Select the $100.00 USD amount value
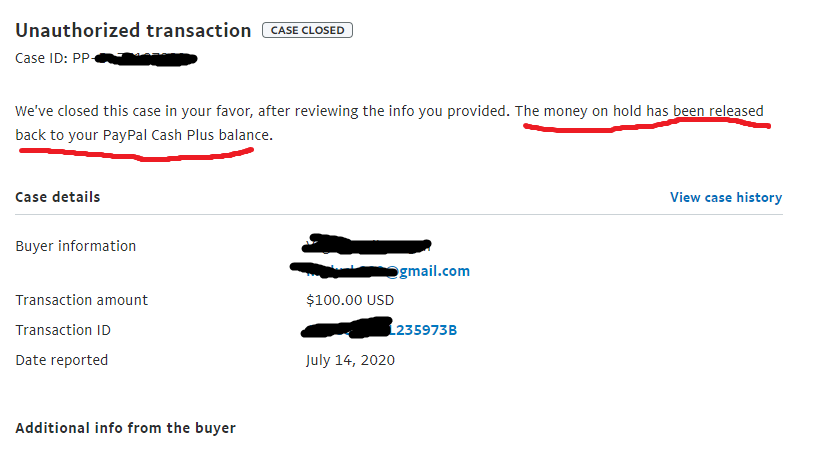The width and height of the screenshot is (819, 465). pyautogui.click(x=350, y=300)
